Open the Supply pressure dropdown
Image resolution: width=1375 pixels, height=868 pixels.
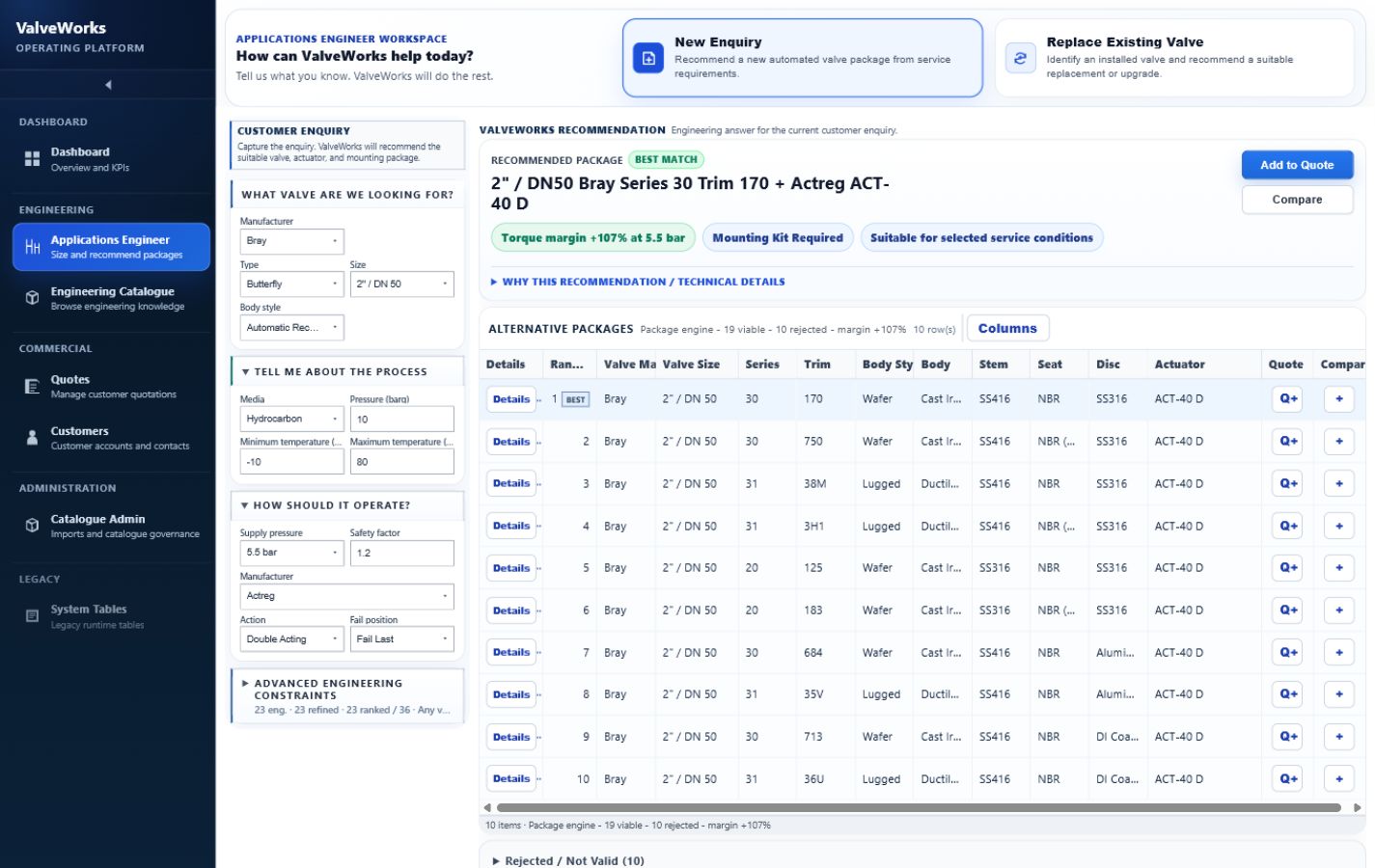pos(291,553)
